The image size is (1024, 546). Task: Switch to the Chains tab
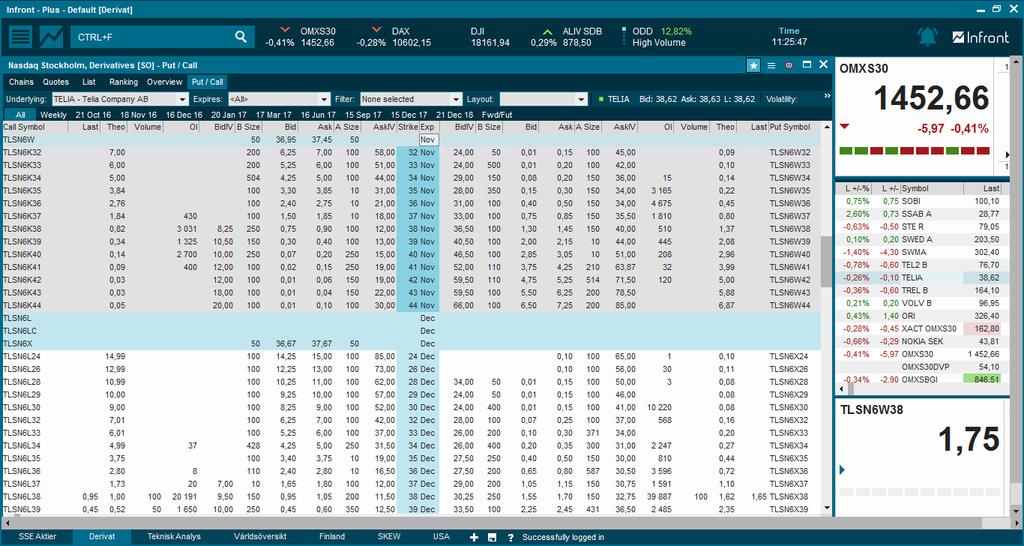21,82
